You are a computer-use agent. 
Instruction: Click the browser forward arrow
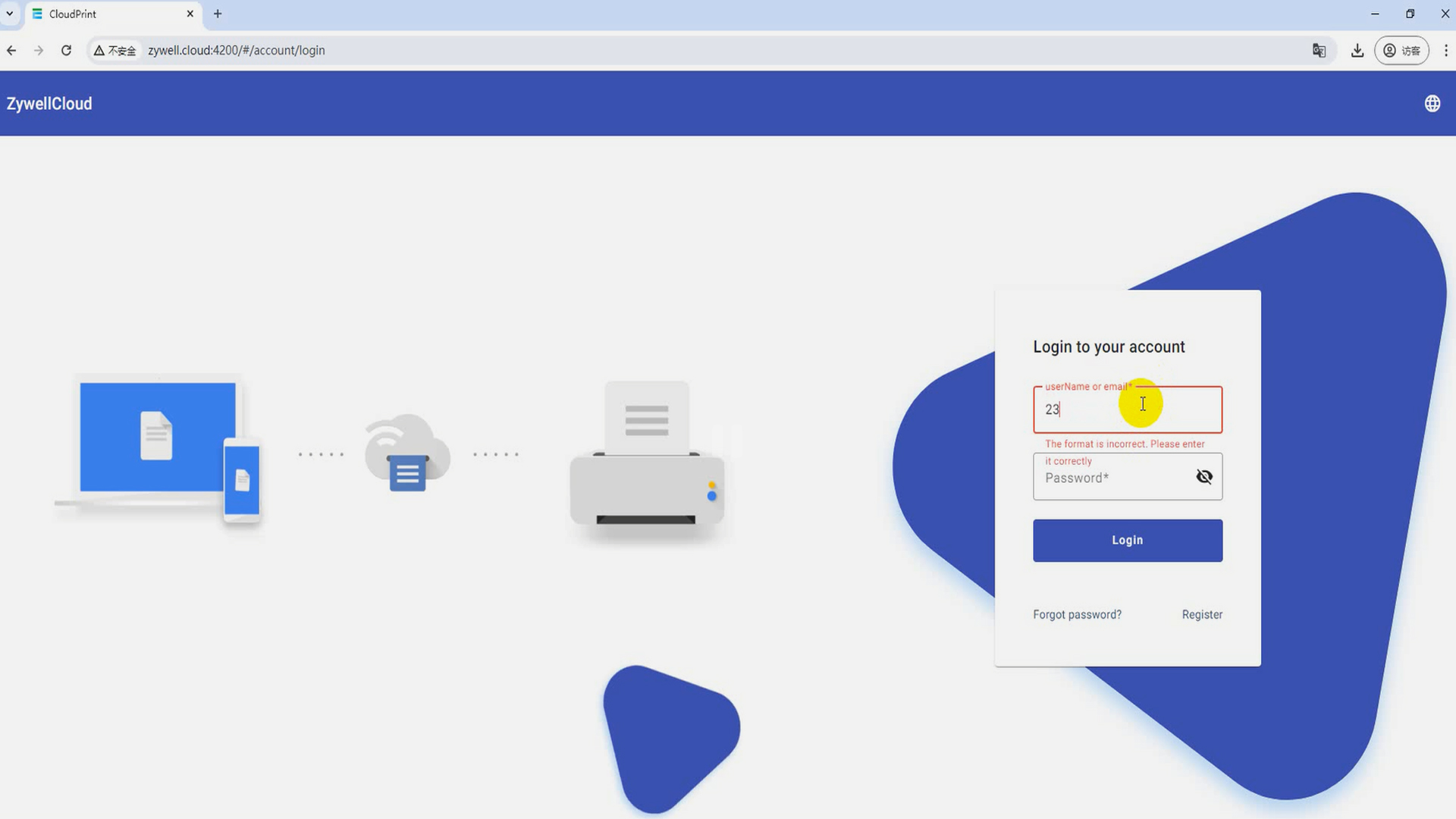click(x=39, y=50)
